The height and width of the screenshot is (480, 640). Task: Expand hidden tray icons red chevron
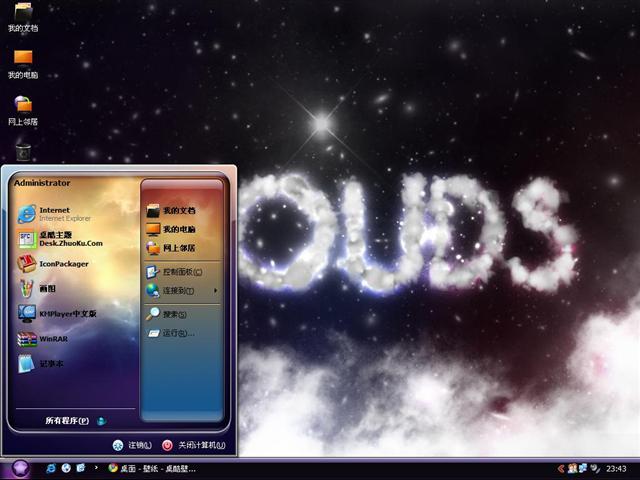tap(561, 469)
